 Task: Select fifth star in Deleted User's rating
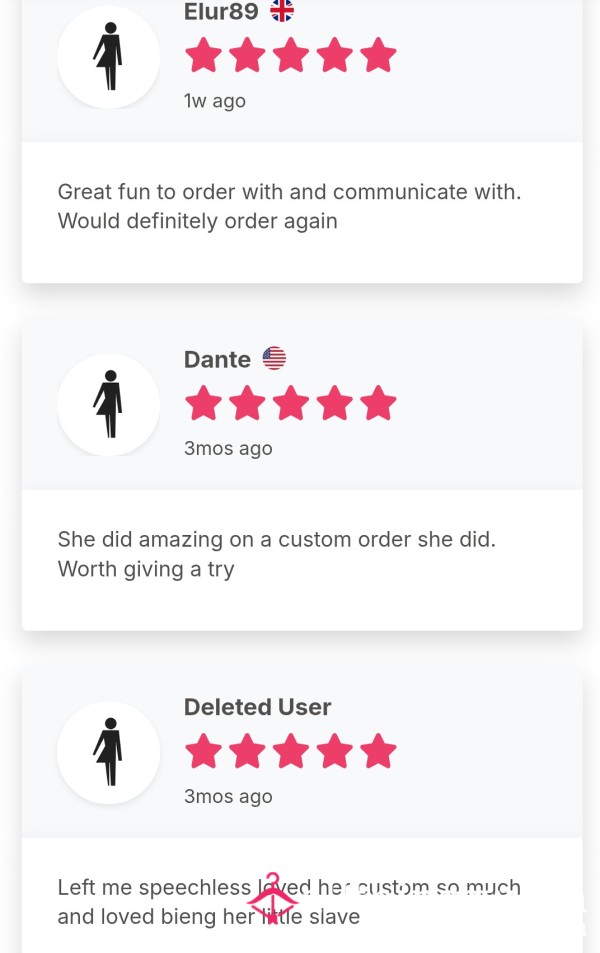click(378, 751)
